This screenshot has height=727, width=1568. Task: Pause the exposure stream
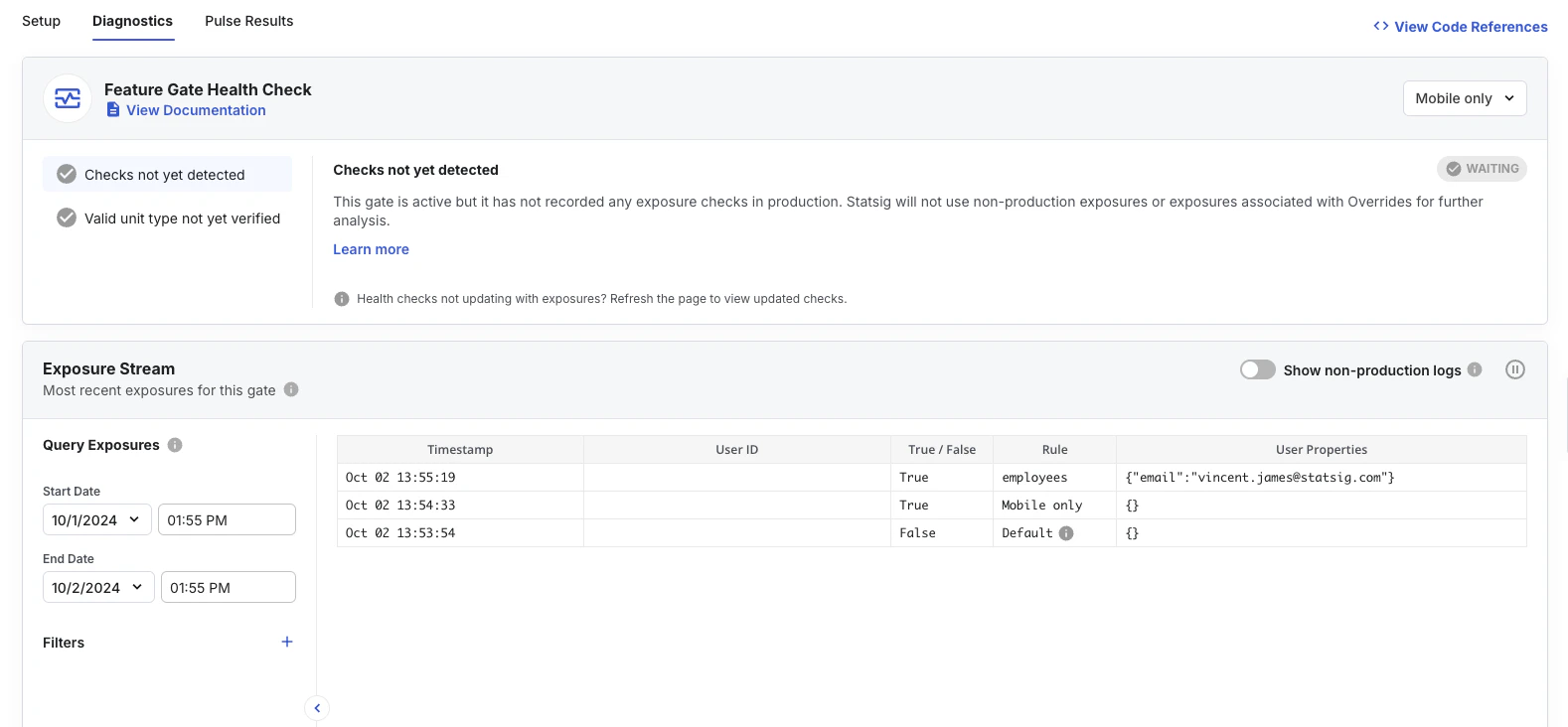click(x=1515, y=369)
